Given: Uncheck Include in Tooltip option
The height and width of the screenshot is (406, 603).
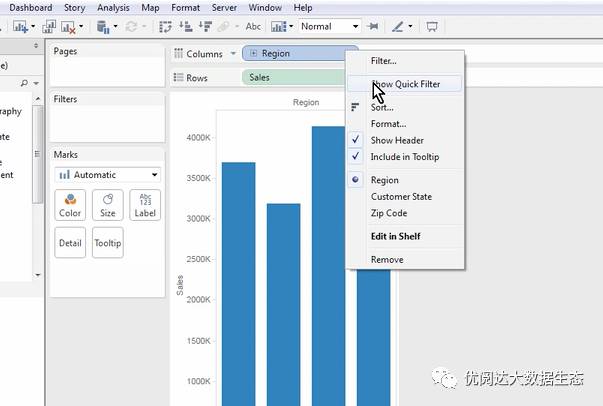Looking at the screenshot, I should (404, 157).
